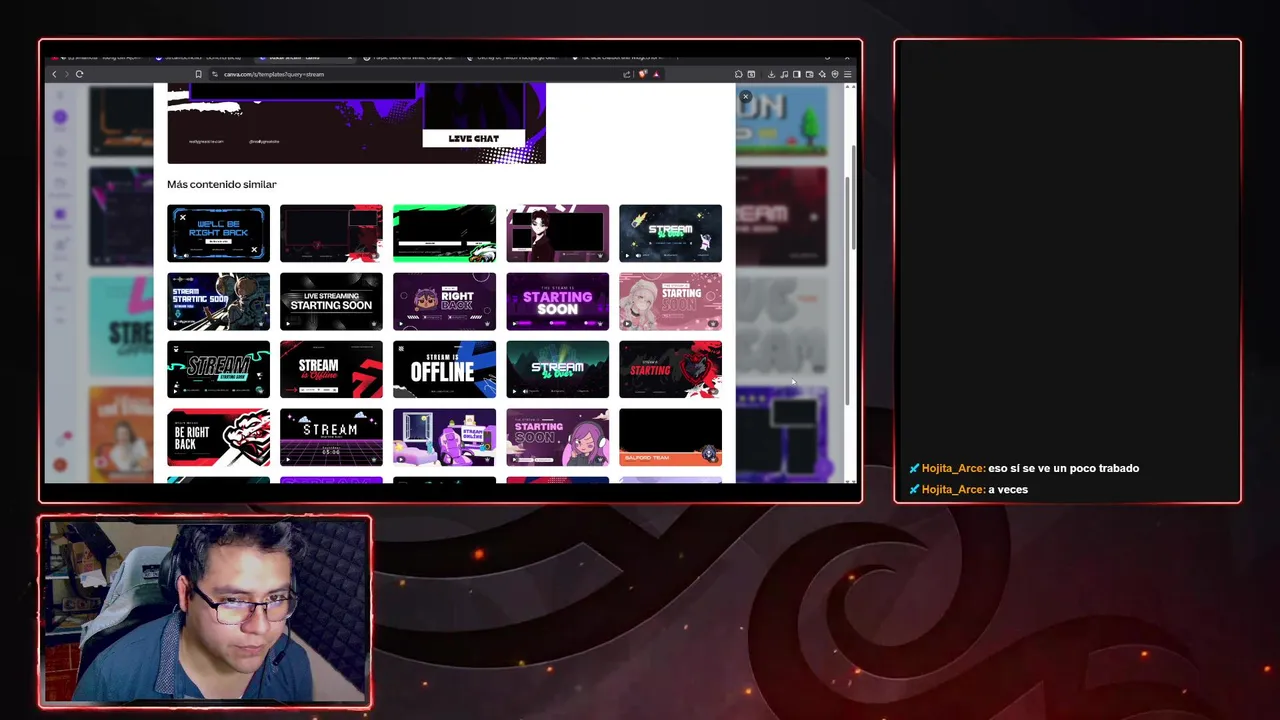The height and width of the screenshot is (720, 1280).
Task: Open the browser extensions puzzle icon
Action: click(738, 74)
